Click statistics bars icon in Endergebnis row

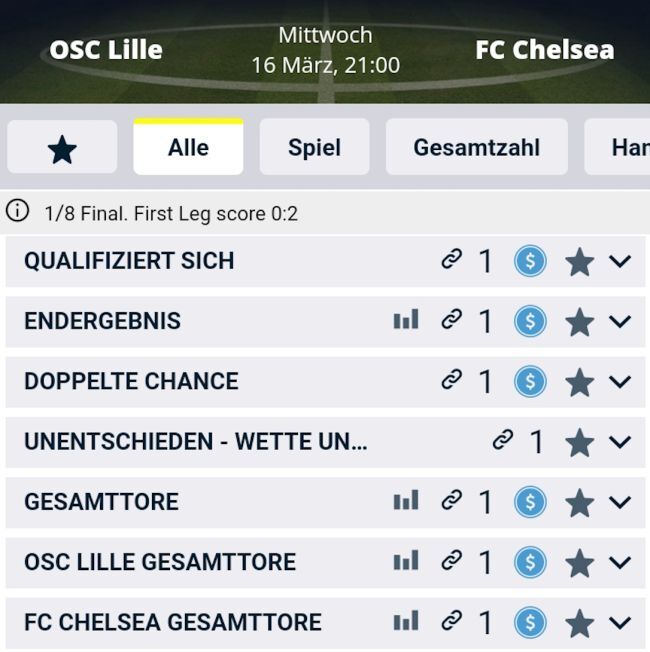pos(405,320)
